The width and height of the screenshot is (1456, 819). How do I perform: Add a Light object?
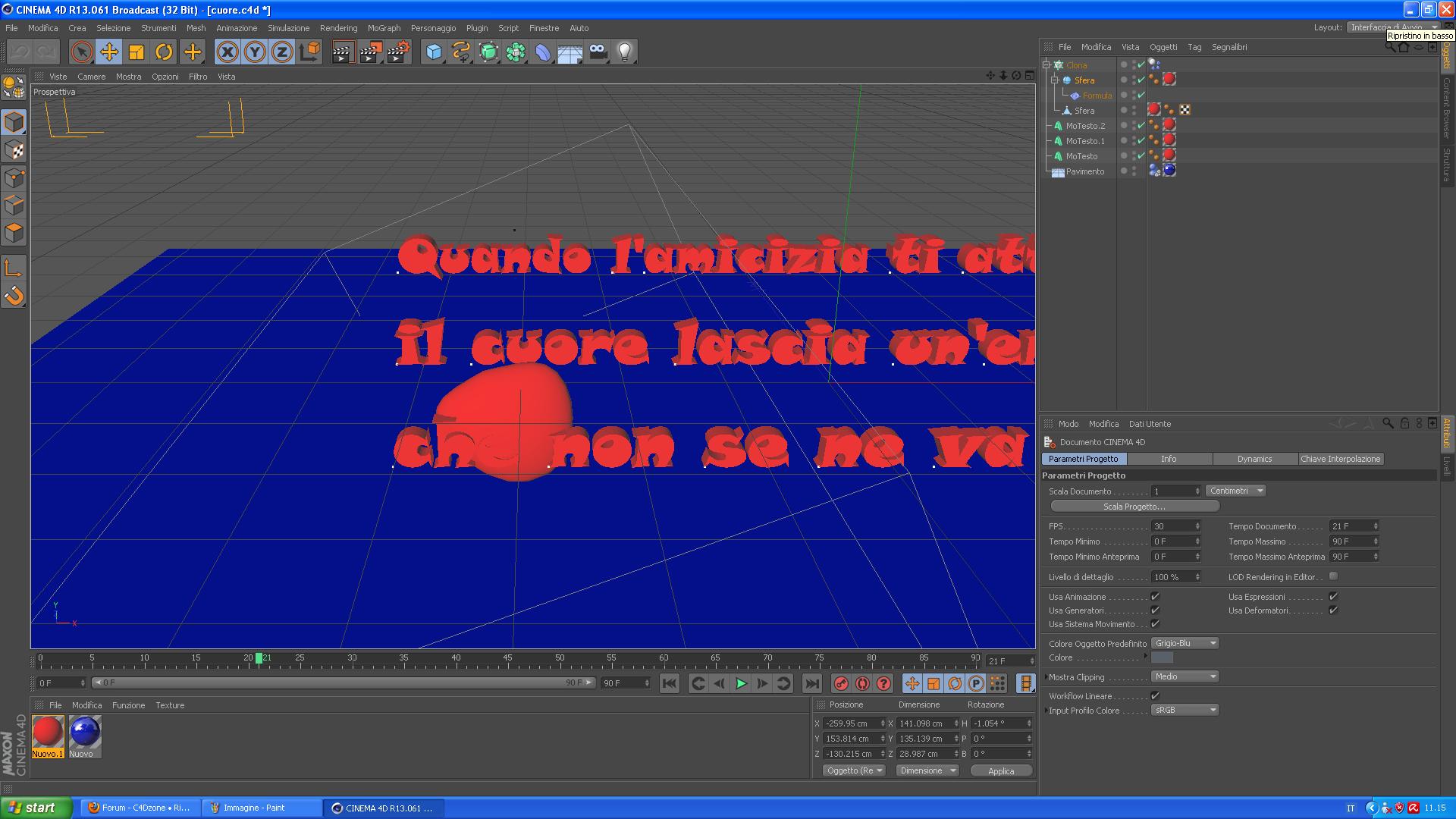(x=624, y=52)
